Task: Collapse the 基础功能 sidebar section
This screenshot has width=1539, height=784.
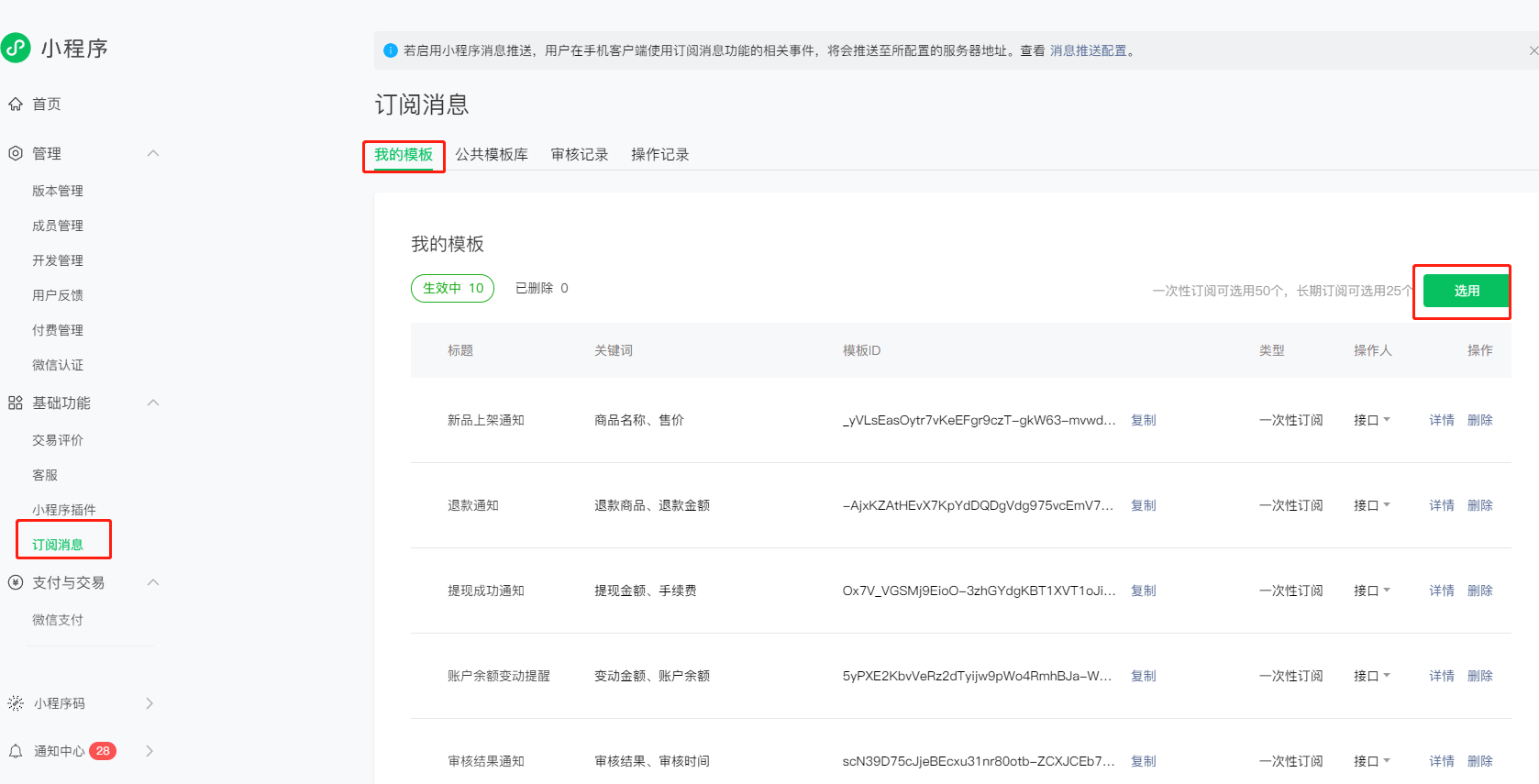Action: (153, 403)
